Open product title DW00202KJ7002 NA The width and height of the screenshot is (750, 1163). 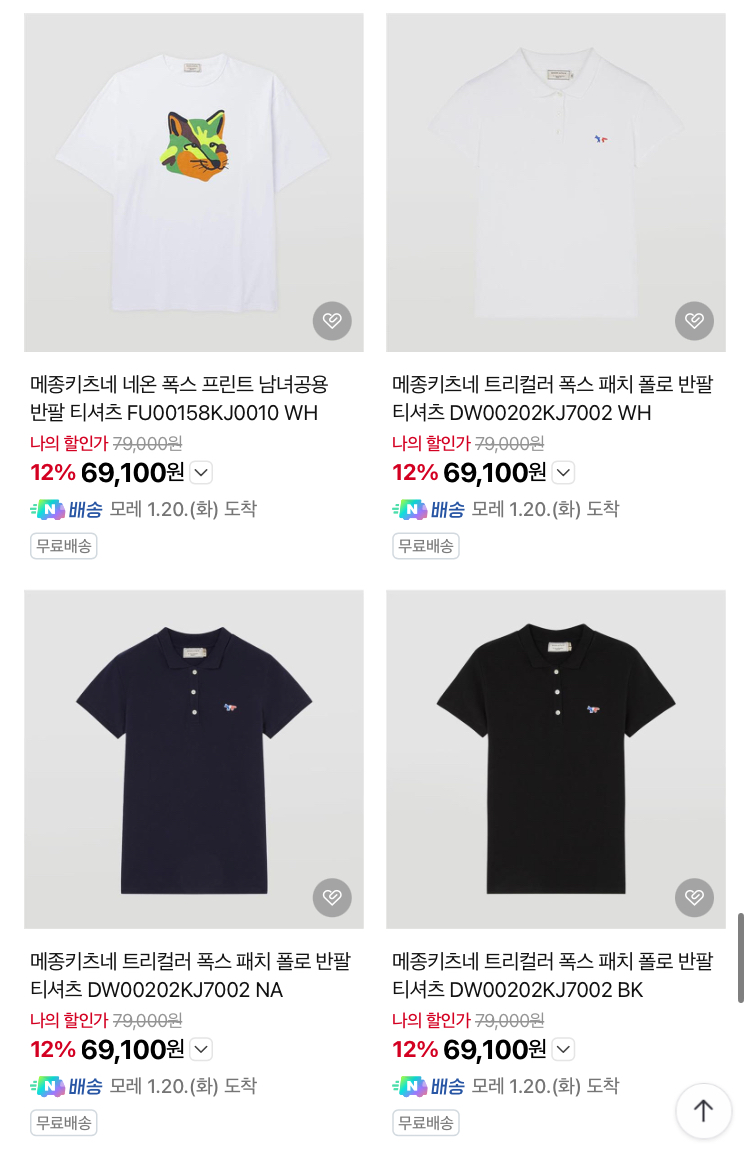pyautogui.click(x=190, y=975)
